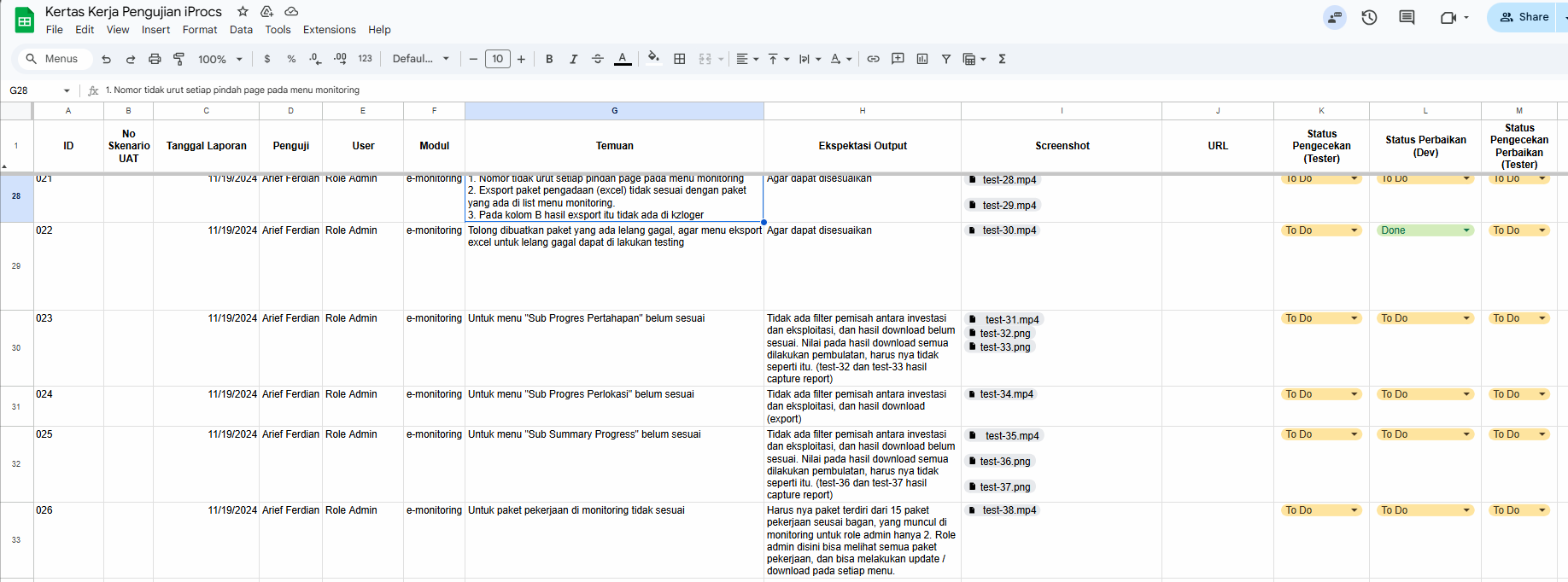This screenshot has width=1568, height=582.
Task: Open version history clock icon
Action: [1369, 17]
